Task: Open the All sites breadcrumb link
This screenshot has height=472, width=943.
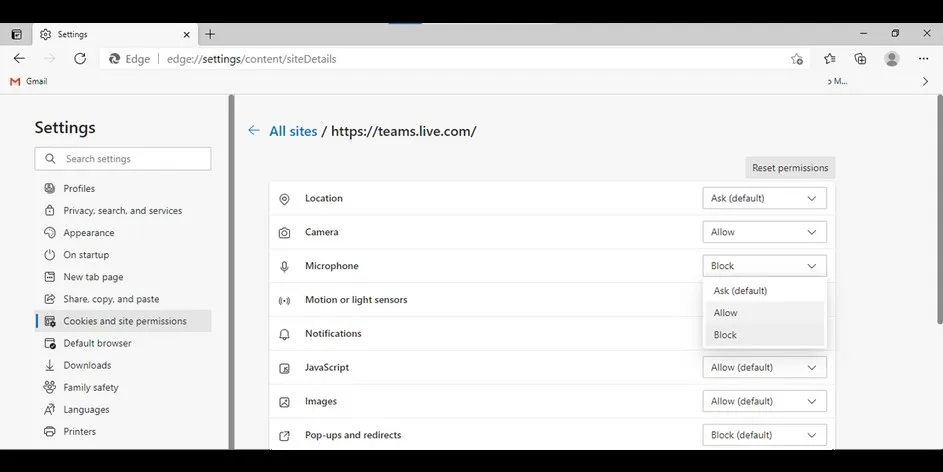Action: 293,131
